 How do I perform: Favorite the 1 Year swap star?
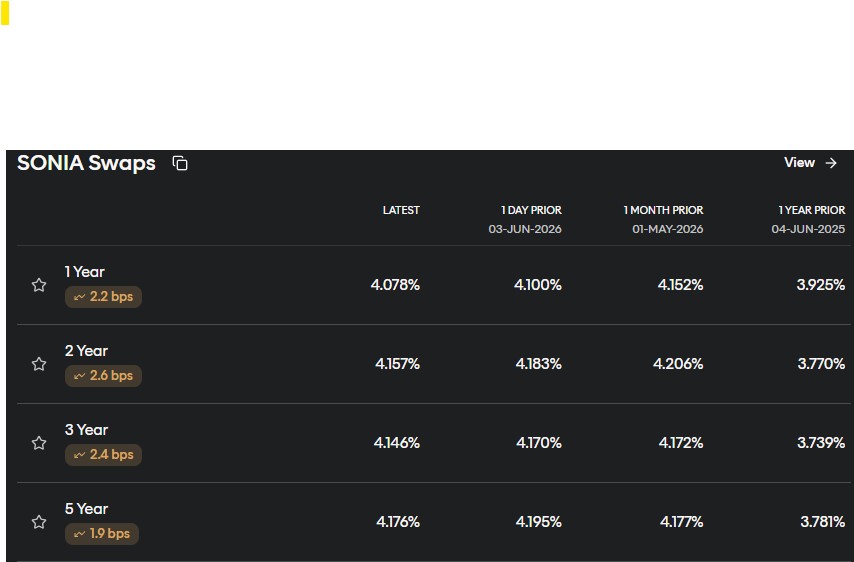[x=39, y=285]
